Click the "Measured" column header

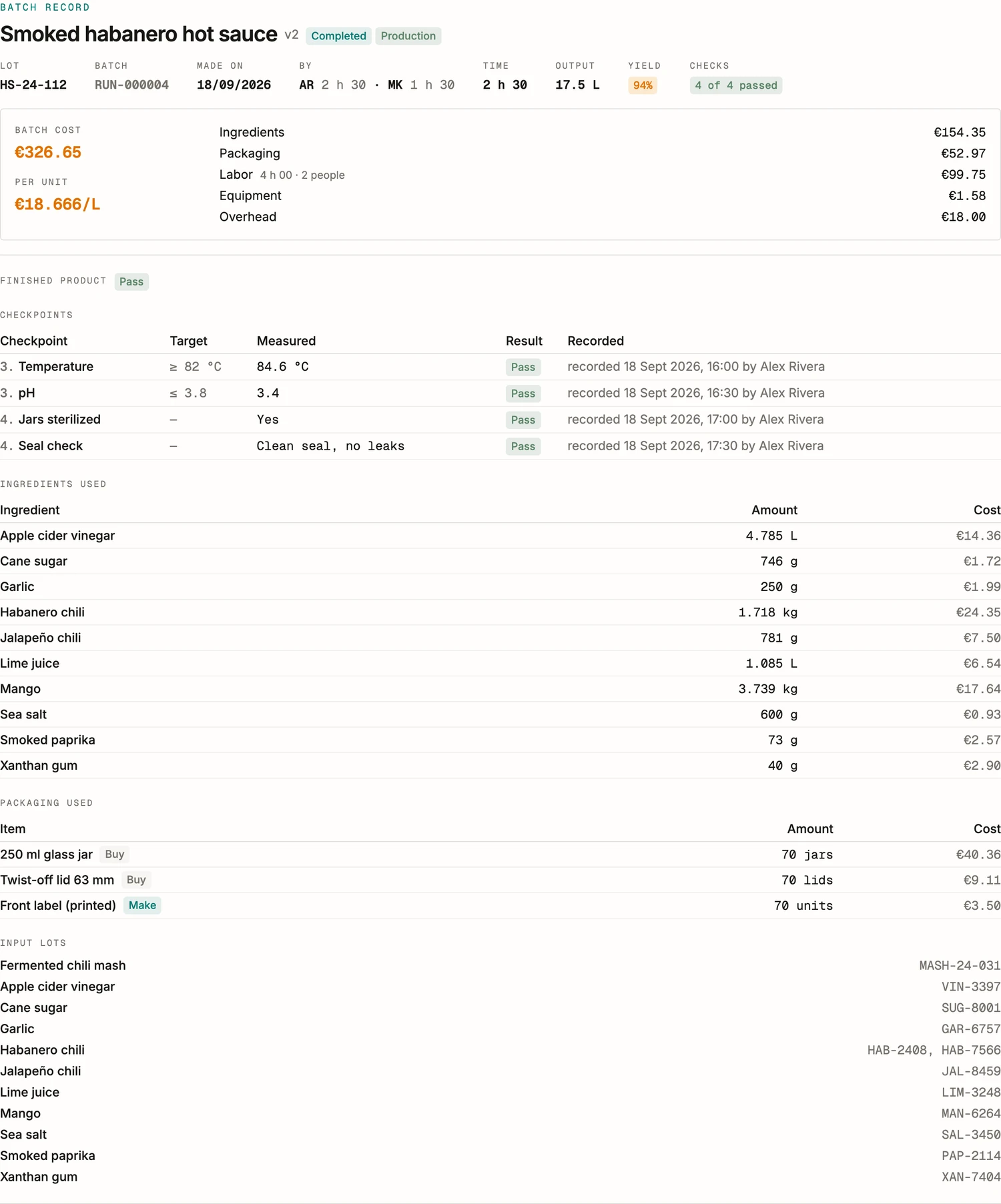286,341
